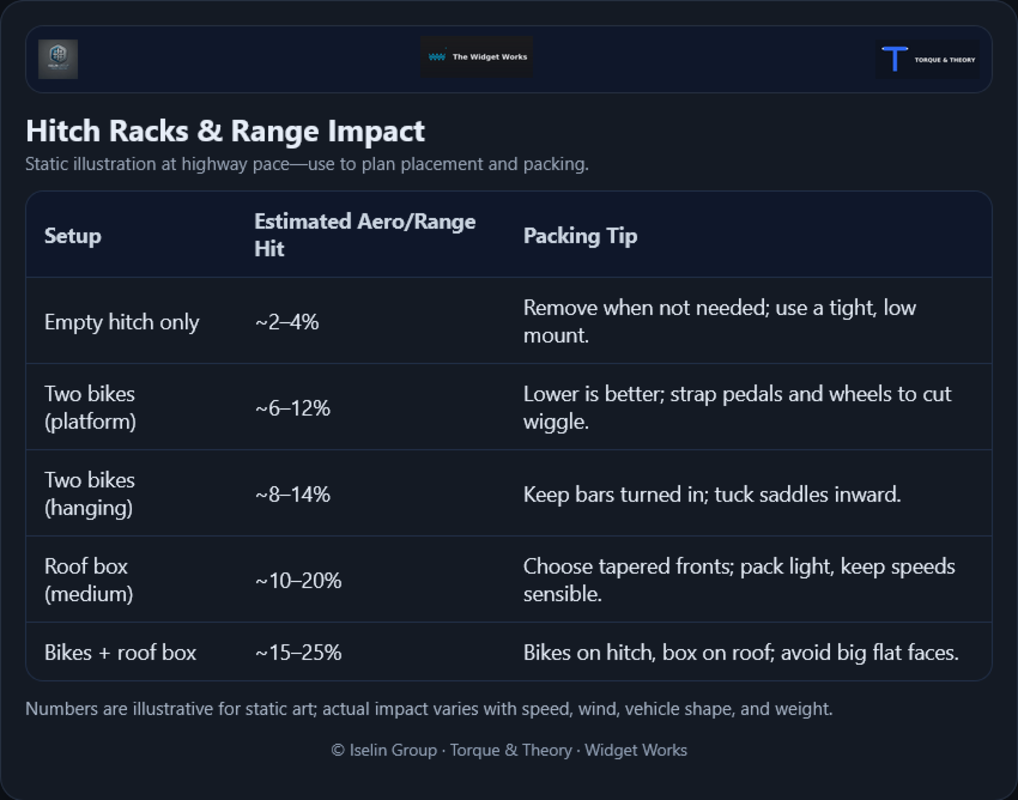This screenshot has width=1018, height=800.
Task: Select the Empty hitch only row
Action: [x=122, y=322]
